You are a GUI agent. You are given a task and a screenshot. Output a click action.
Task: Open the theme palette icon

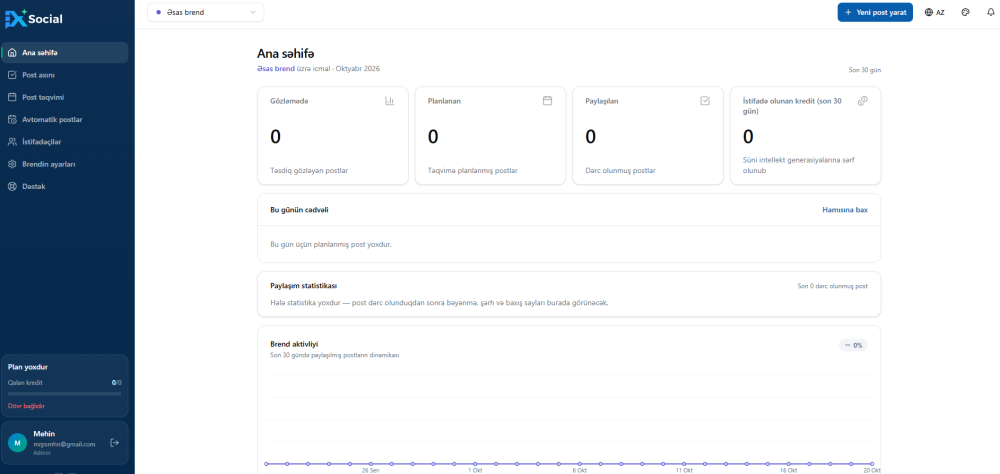click(x=966, y=12)
